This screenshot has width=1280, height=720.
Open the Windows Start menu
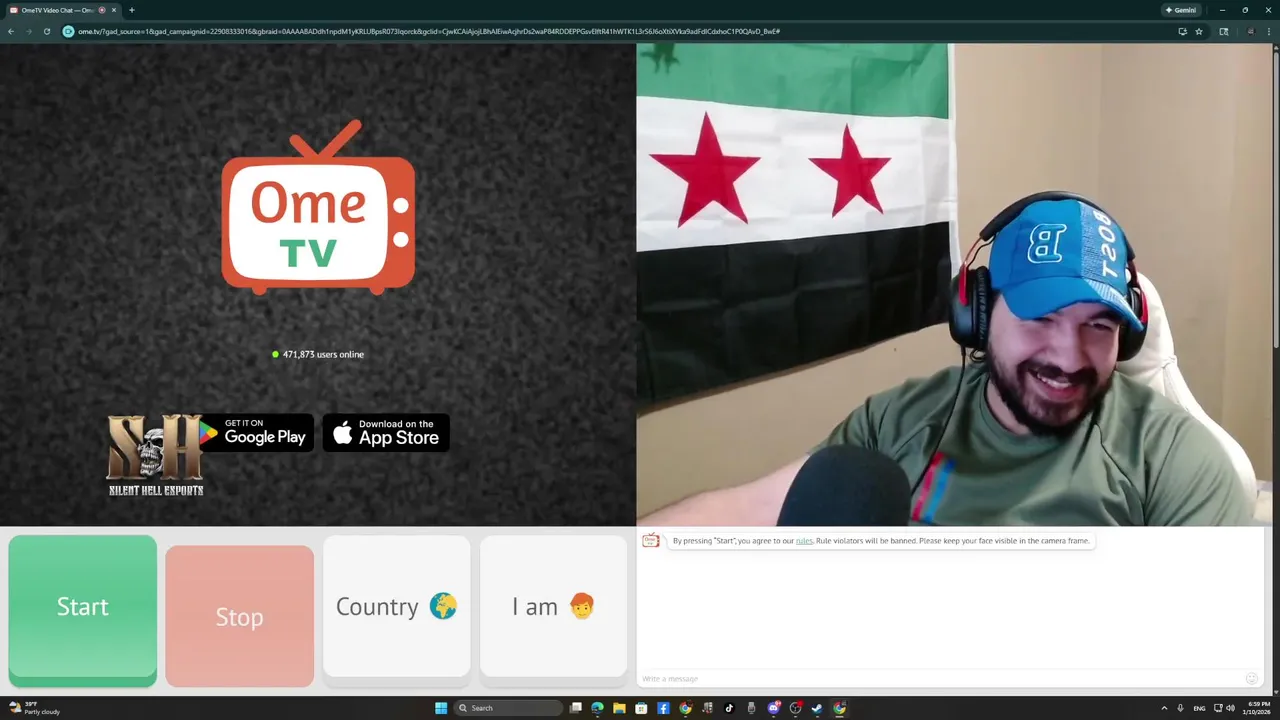point(441,708)
